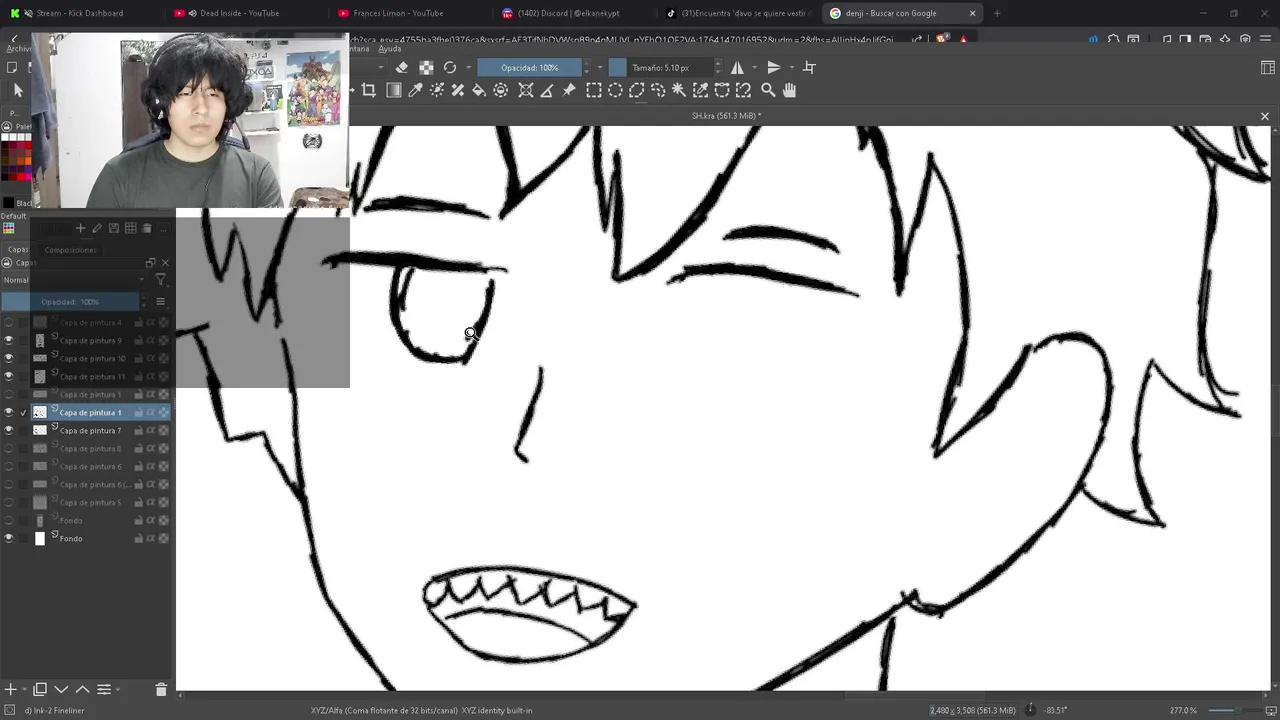Viewport: 1280px width, 720px height.
Task: Click thumbnail of Capa de pintura 11
Action: tap(40, 376)
